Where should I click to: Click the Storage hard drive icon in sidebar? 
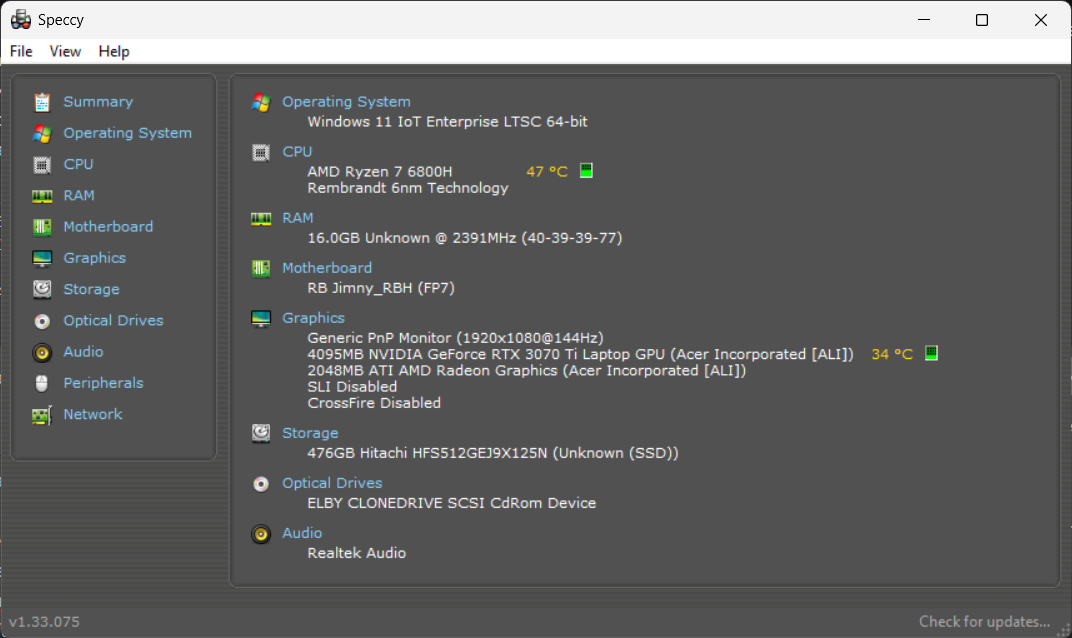(x=42, y=289)
